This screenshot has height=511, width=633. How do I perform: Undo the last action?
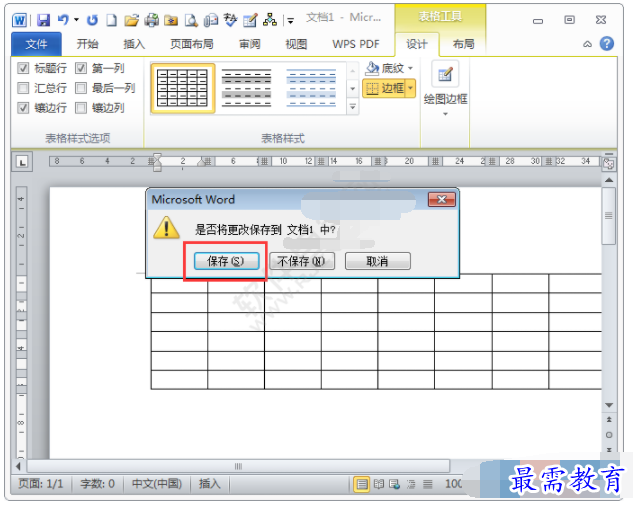click(63, 19)
